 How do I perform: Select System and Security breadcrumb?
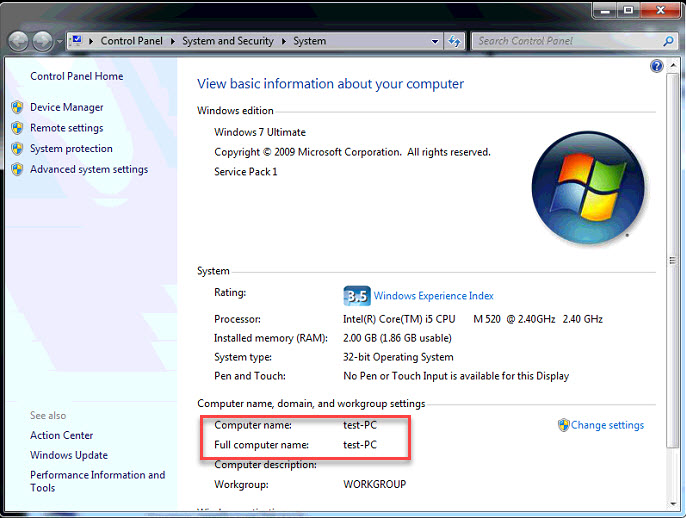(x=228, y=41)
